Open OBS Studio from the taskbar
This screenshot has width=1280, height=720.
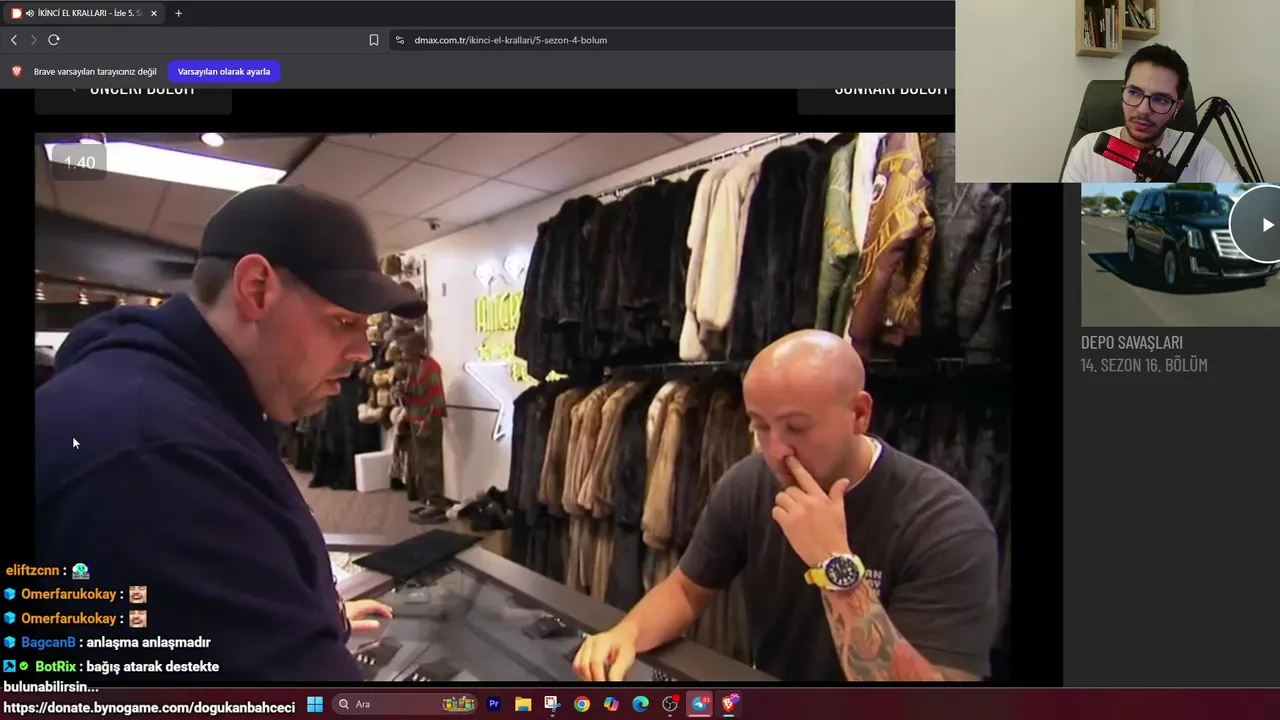point(670,704)
